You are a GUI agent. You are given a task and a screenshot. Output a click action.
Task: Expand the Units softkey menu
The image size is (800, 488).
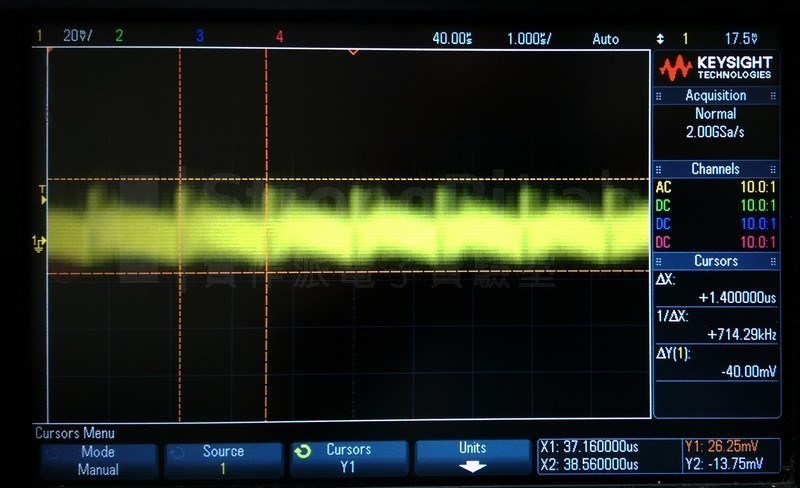pyautogui.click(x=472, y=457)
